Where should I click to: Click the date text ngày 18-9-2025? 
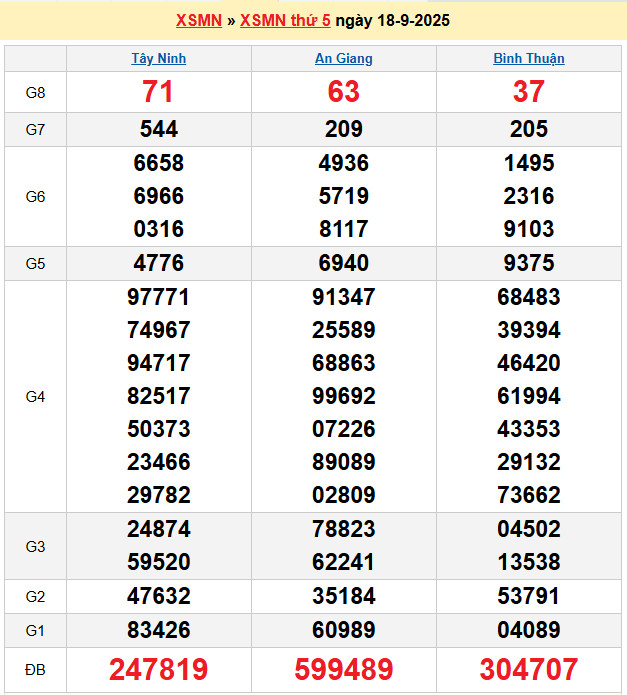392,21
